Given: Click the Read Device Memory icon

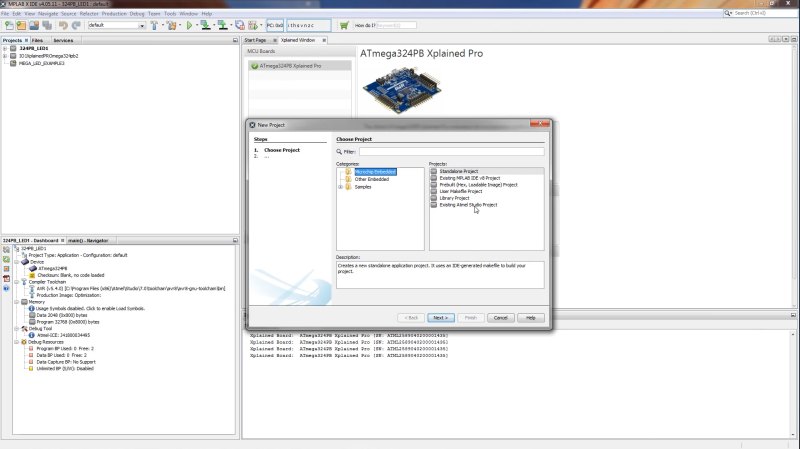Looking at the screenshot, I should 222,25.
